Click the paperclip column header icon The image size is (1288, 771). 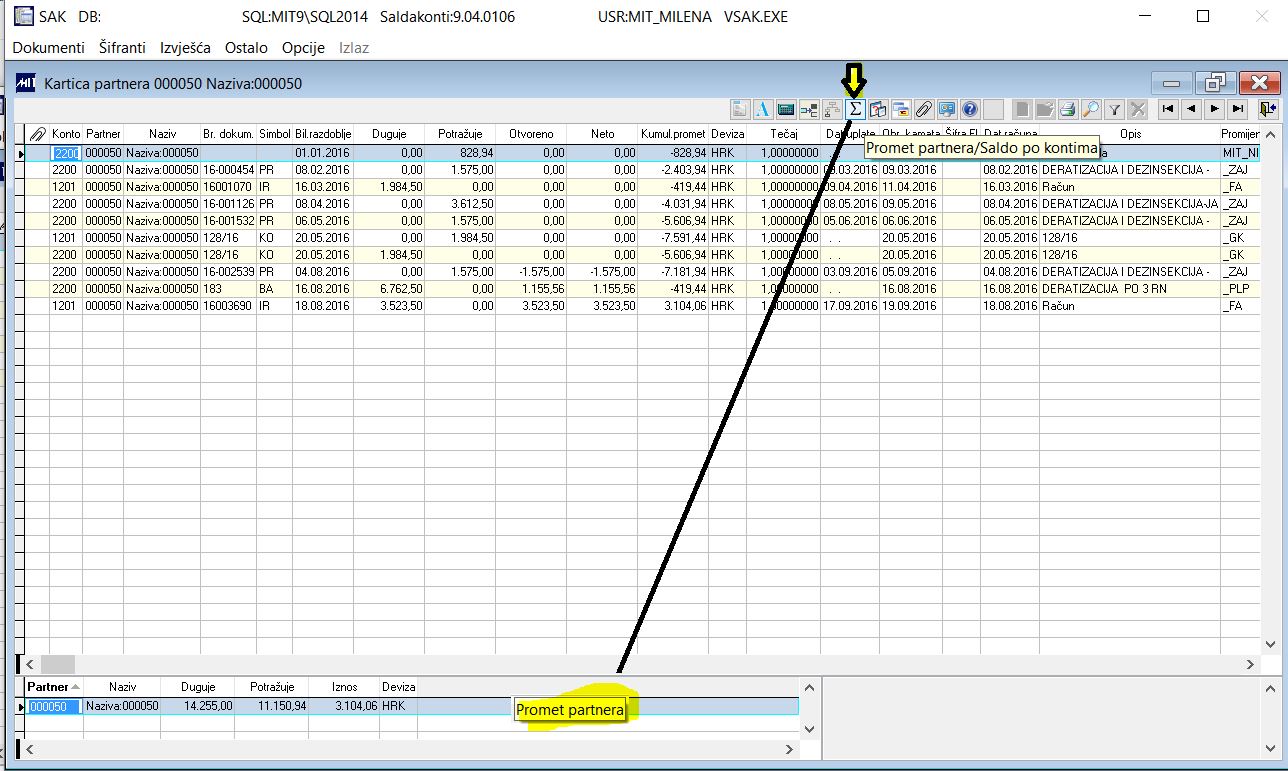click(x=37, y=133)
